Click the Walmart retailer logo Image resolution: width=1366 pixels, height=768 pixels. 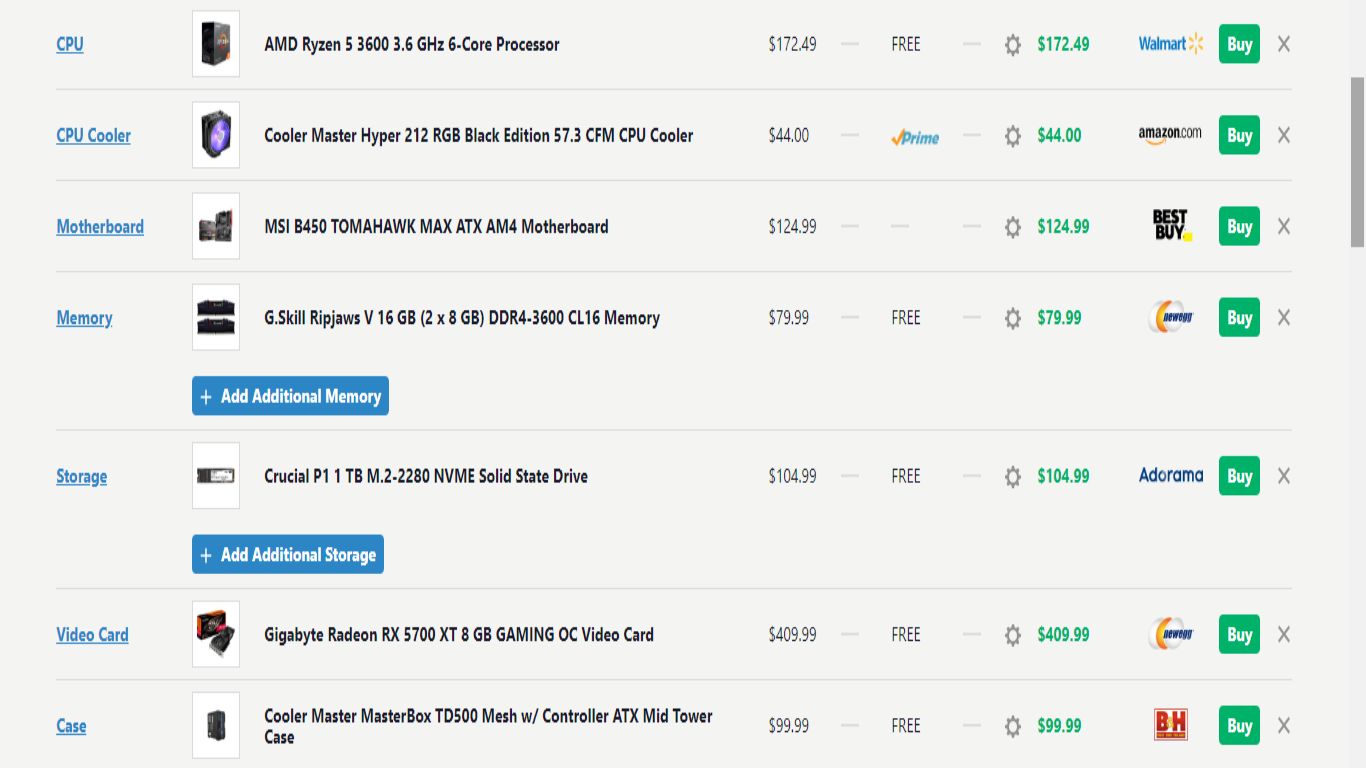click(1168, 44)
